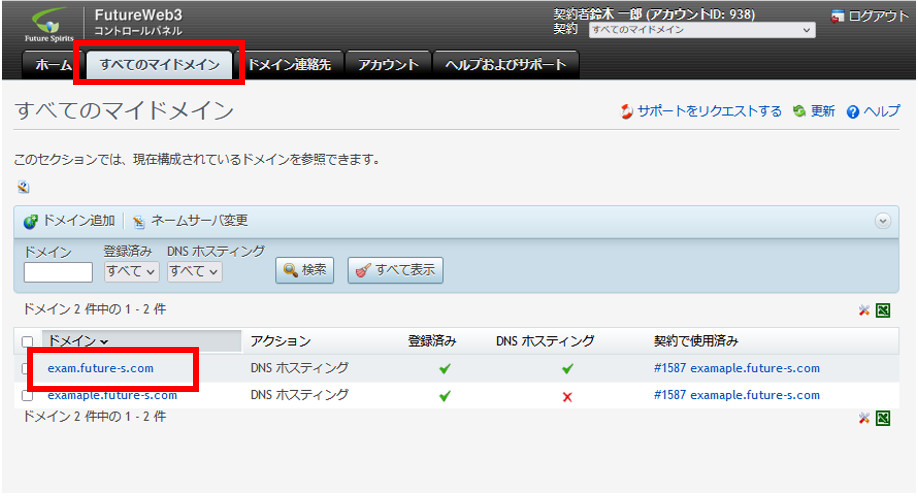Click the 検索 search button

[x=304, y=270]
